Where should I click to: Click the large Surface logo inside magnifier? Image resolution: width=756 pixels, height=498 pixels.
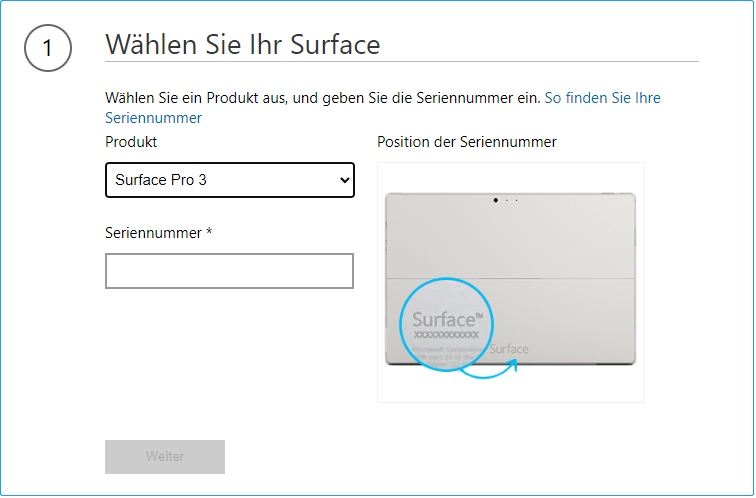coord(447,319)
